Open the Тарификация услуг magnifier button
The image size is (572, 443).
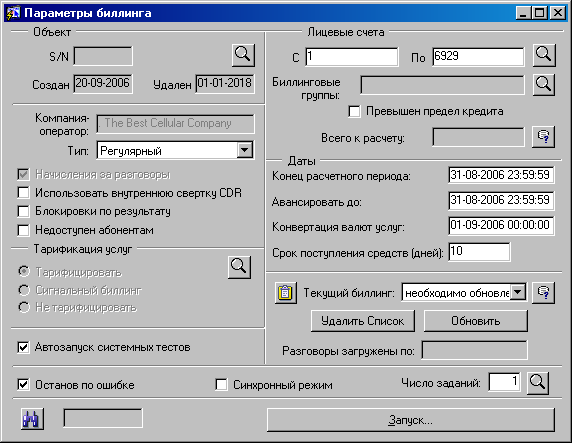coord(239,267)
